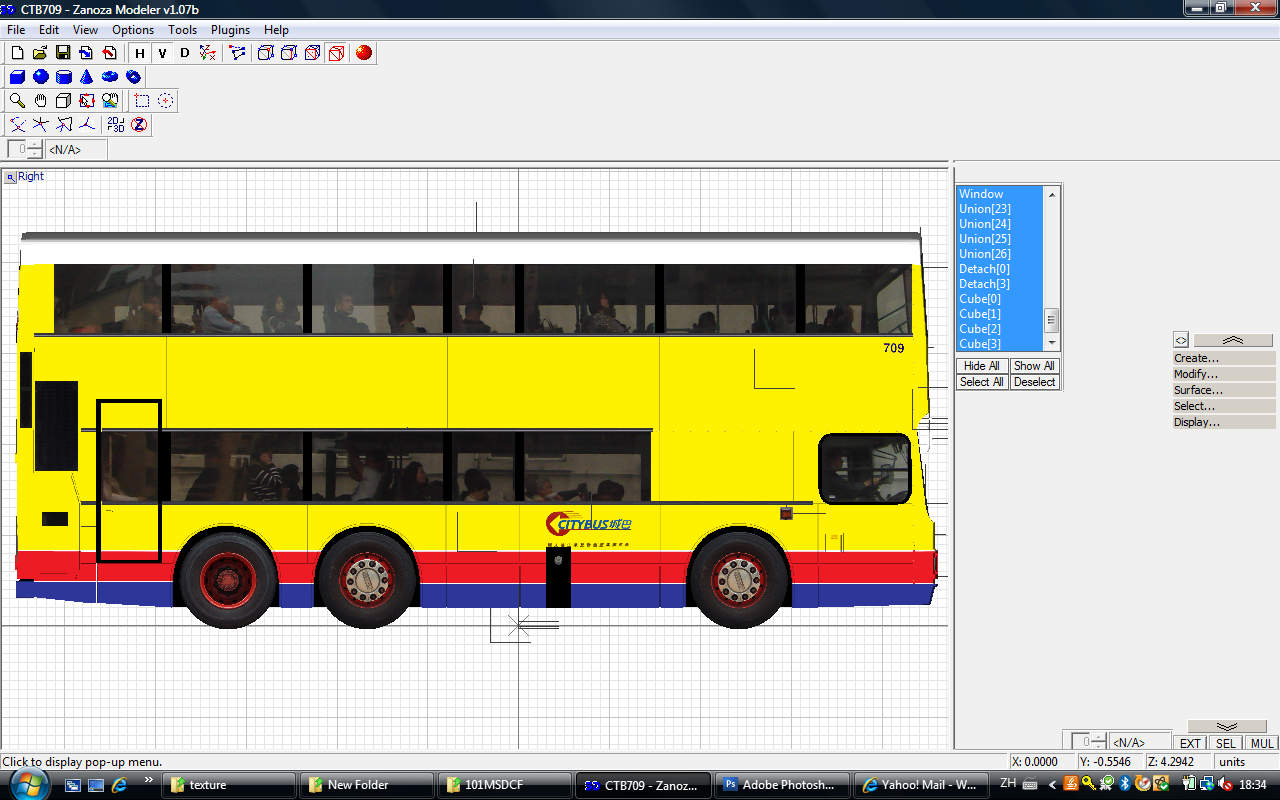Click the white cube view icon

[63, 101]
